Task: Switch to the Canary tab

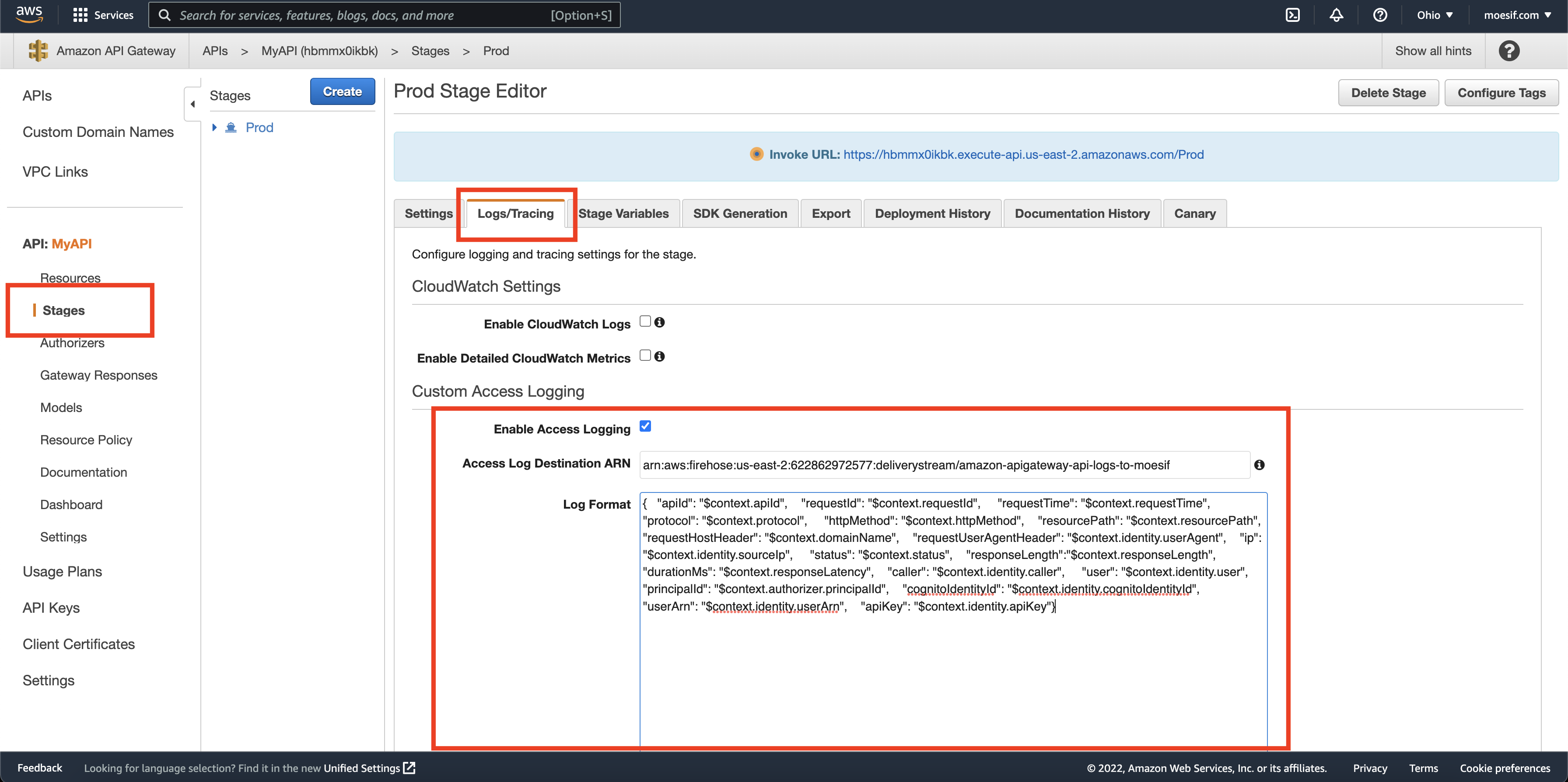Action: tap(1194, 213)
